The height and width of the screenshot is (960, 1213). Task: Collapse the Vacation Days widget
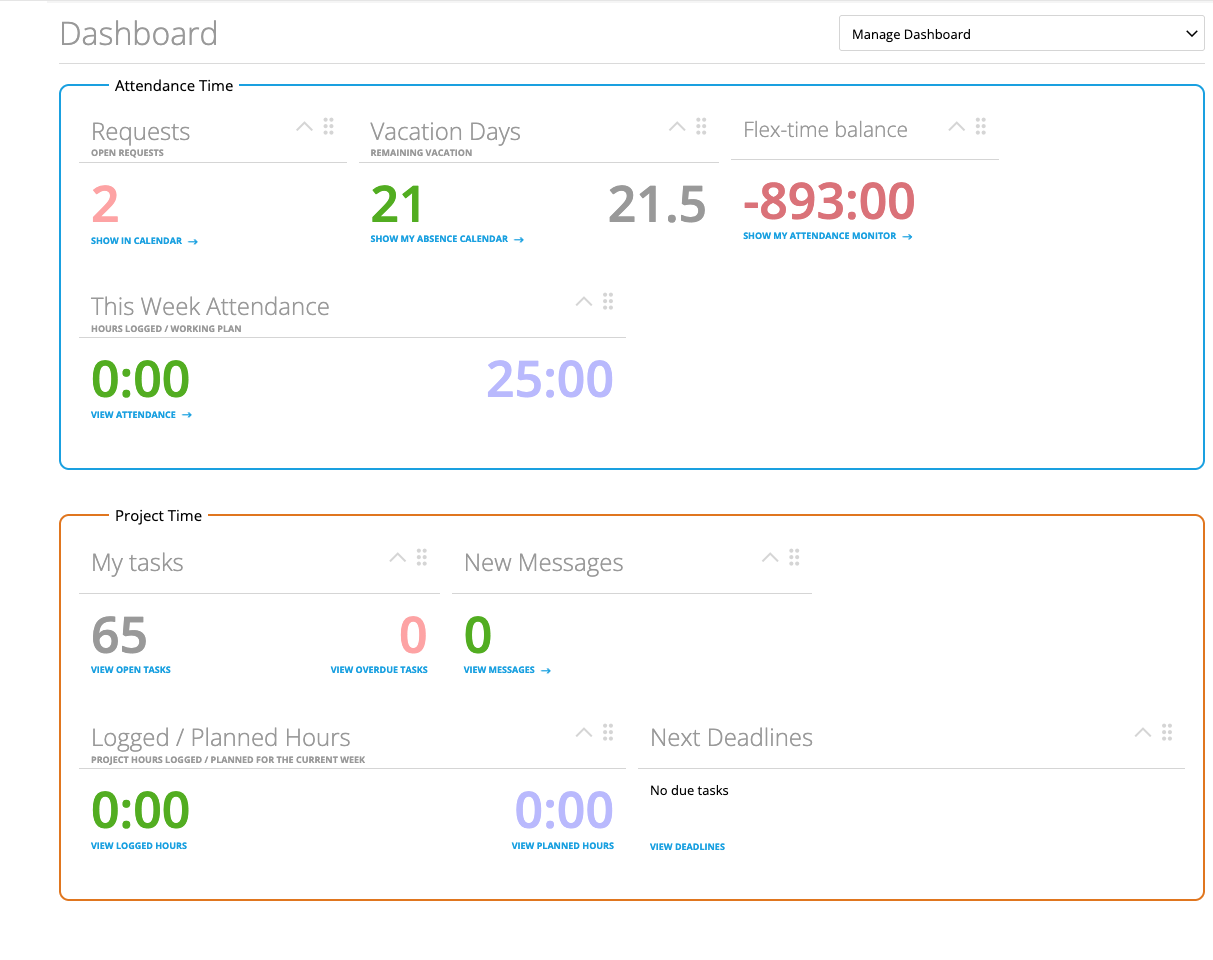pos(677,127)
